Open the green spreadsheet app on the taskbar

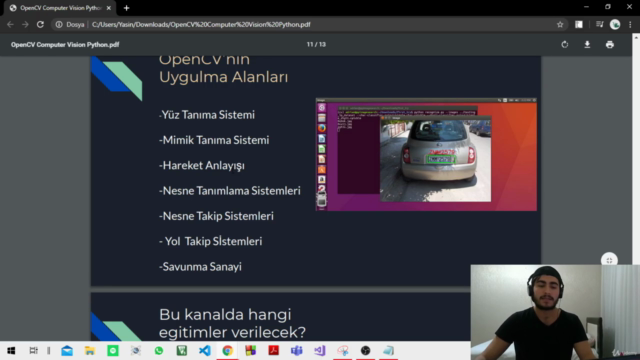tap(182, 350)
